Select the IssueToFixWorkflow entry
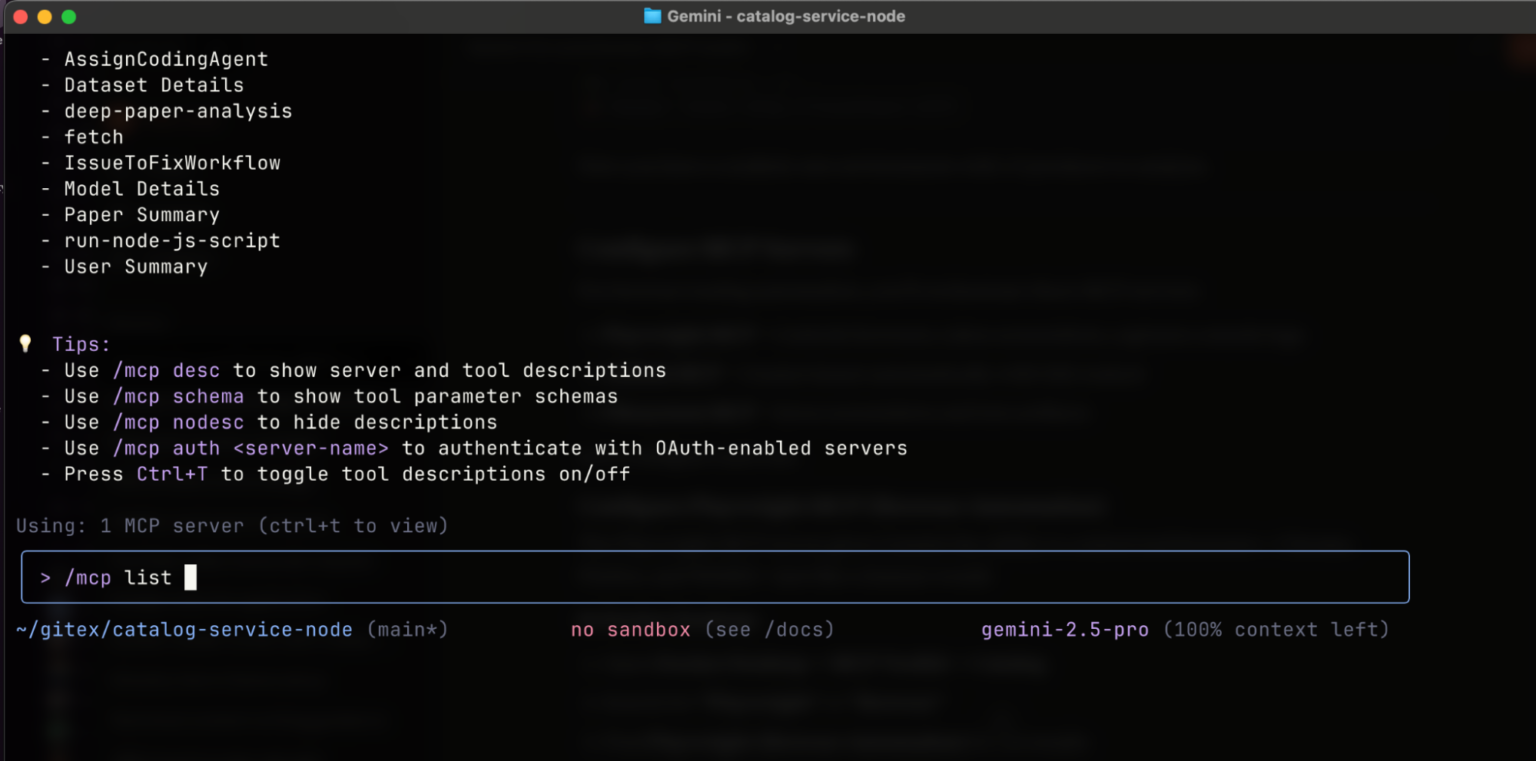Image resolution: width=1536 pixels, height=761 pixels. (x=172, y=163)
